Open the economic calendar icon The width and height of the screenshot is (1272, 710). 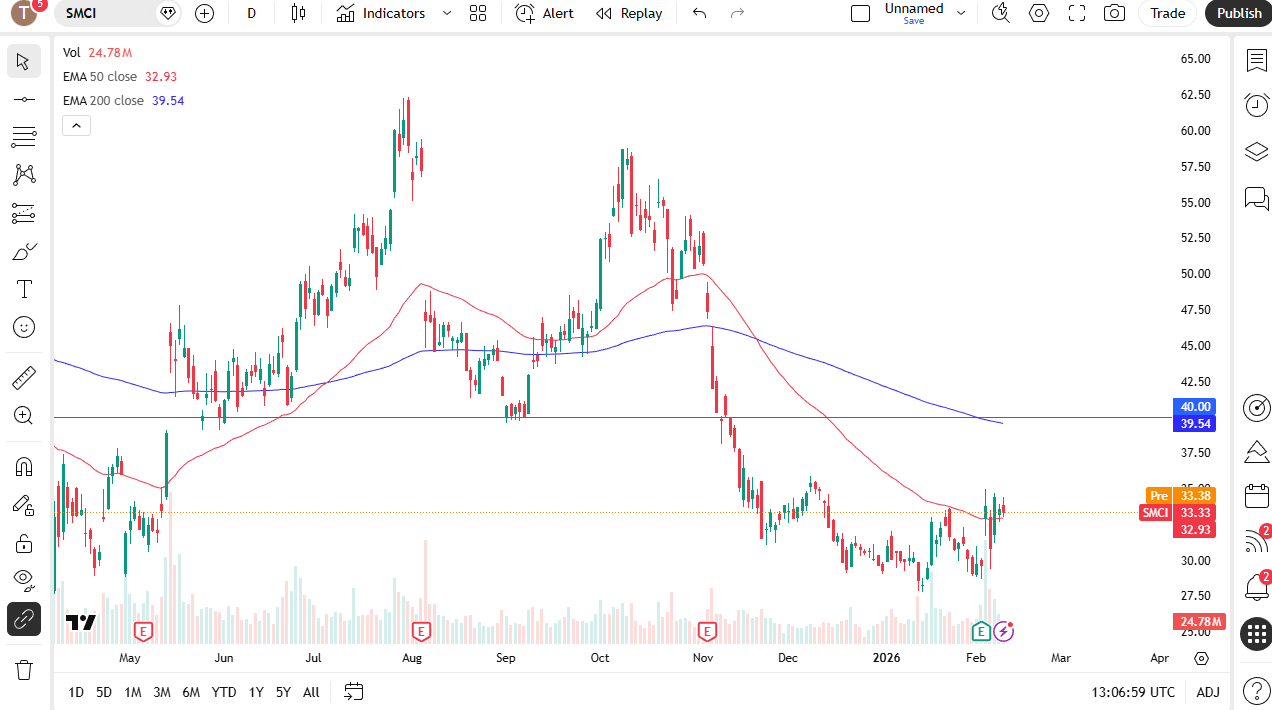pyautogui.click(x=1256, y=496)
